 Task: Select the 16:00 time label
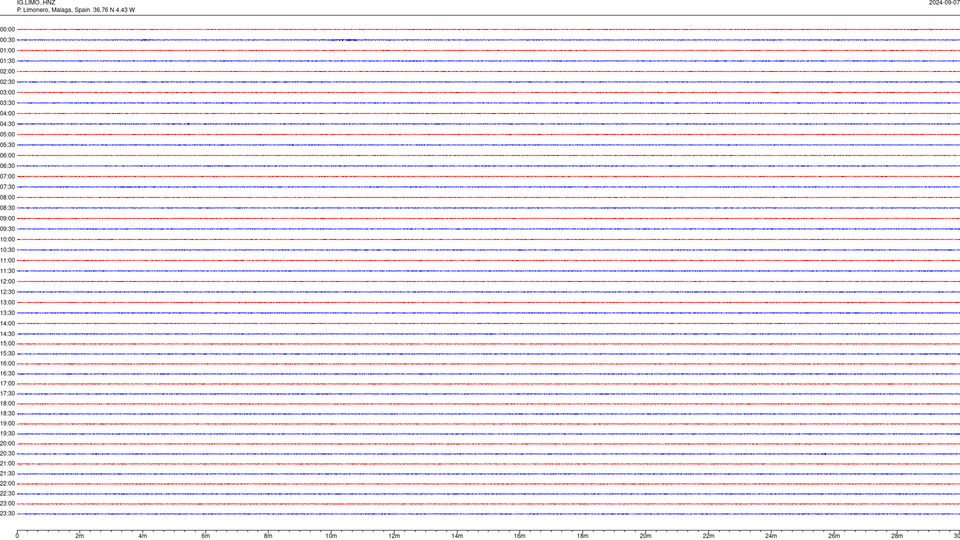pos(7,364)
